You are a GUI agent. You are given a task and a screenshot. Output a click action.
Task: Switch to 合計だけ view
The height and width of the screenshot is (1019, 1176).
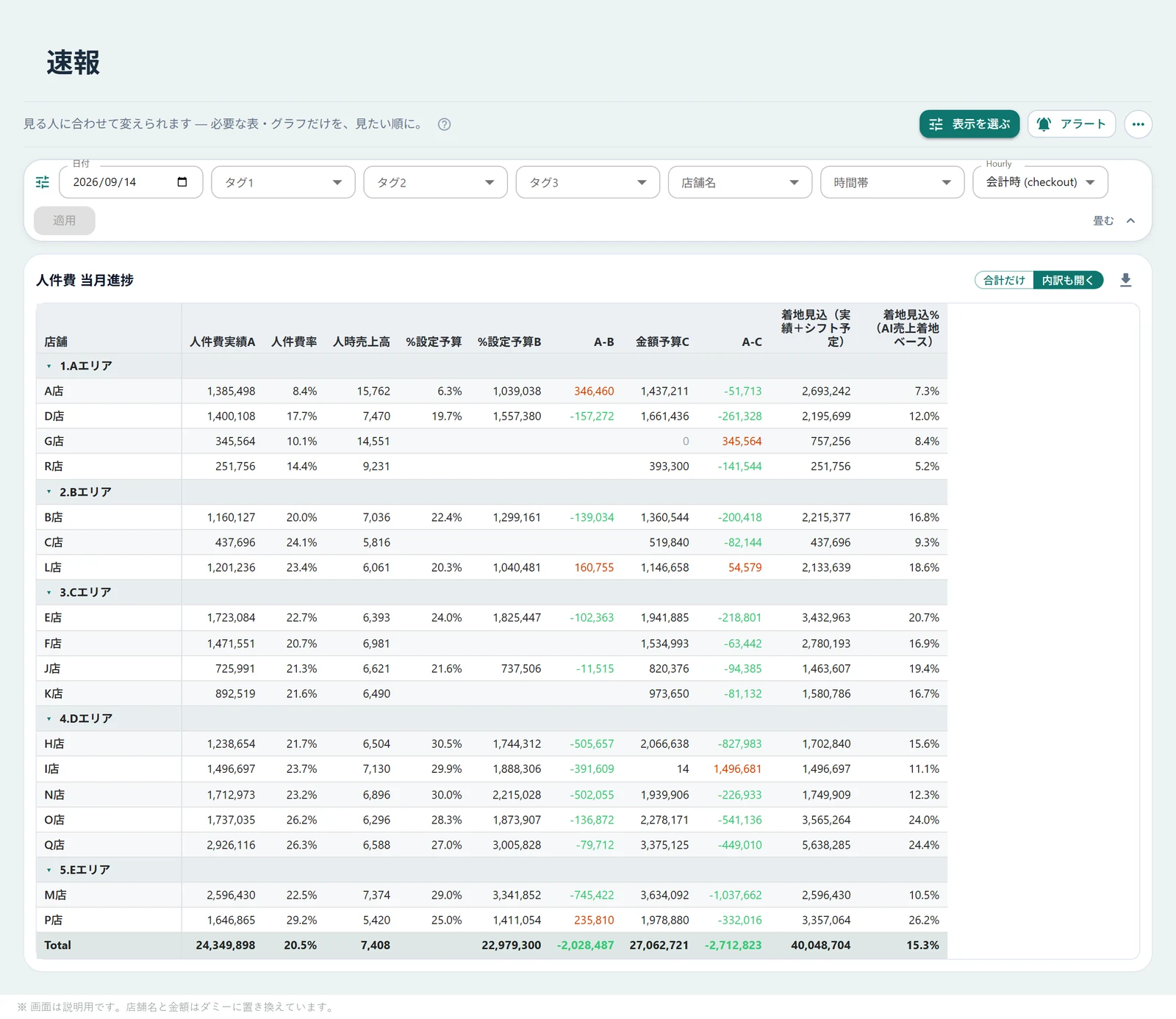pos(1004,280)
